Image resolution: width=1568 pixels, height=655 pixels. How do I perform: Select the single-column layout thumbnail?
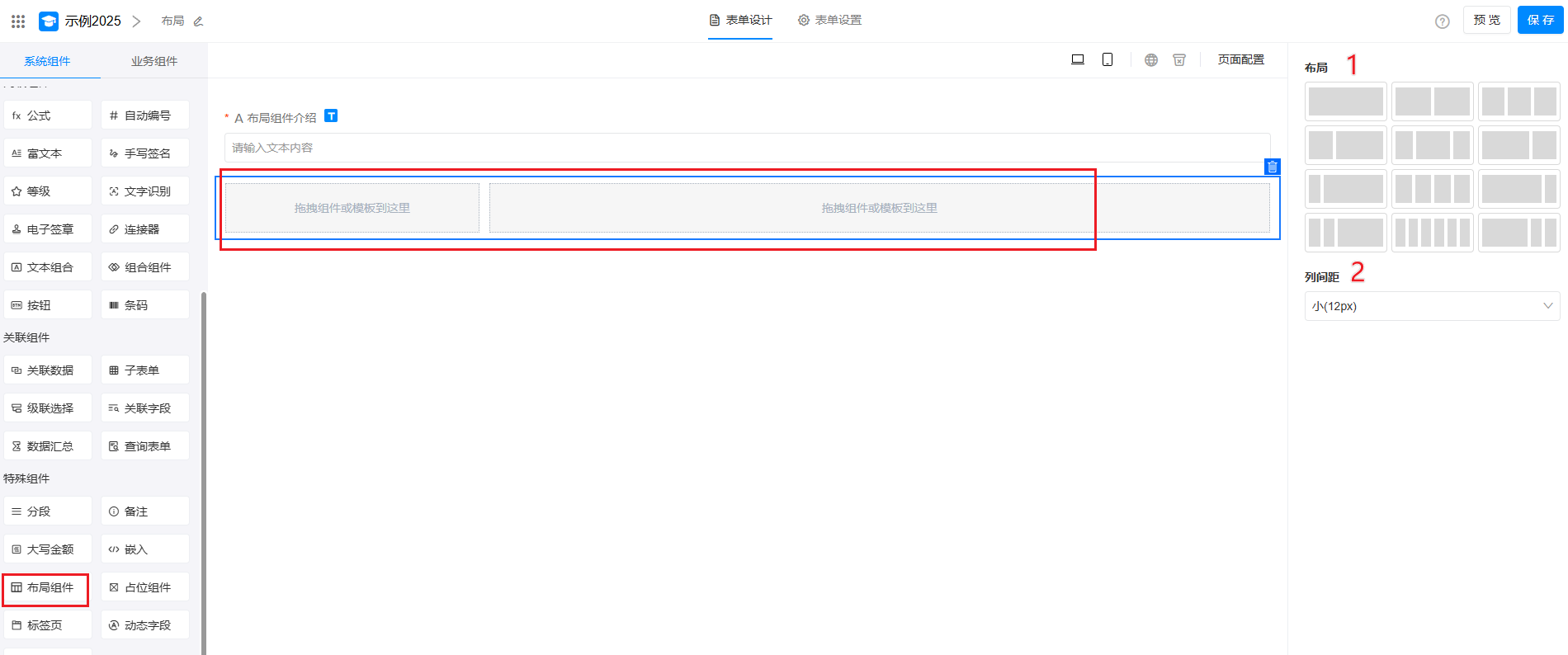tap(1345, 101)
